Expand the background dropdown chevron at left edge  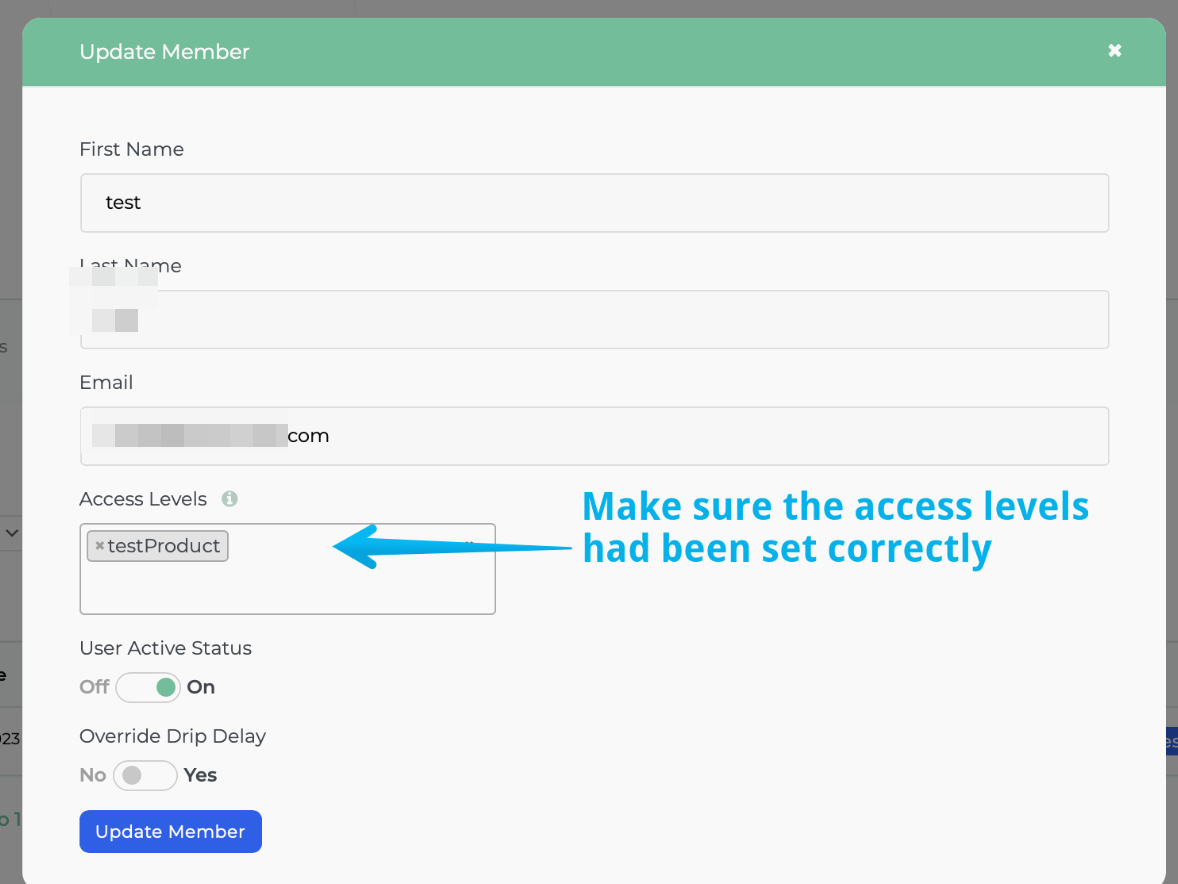(12, 533)
